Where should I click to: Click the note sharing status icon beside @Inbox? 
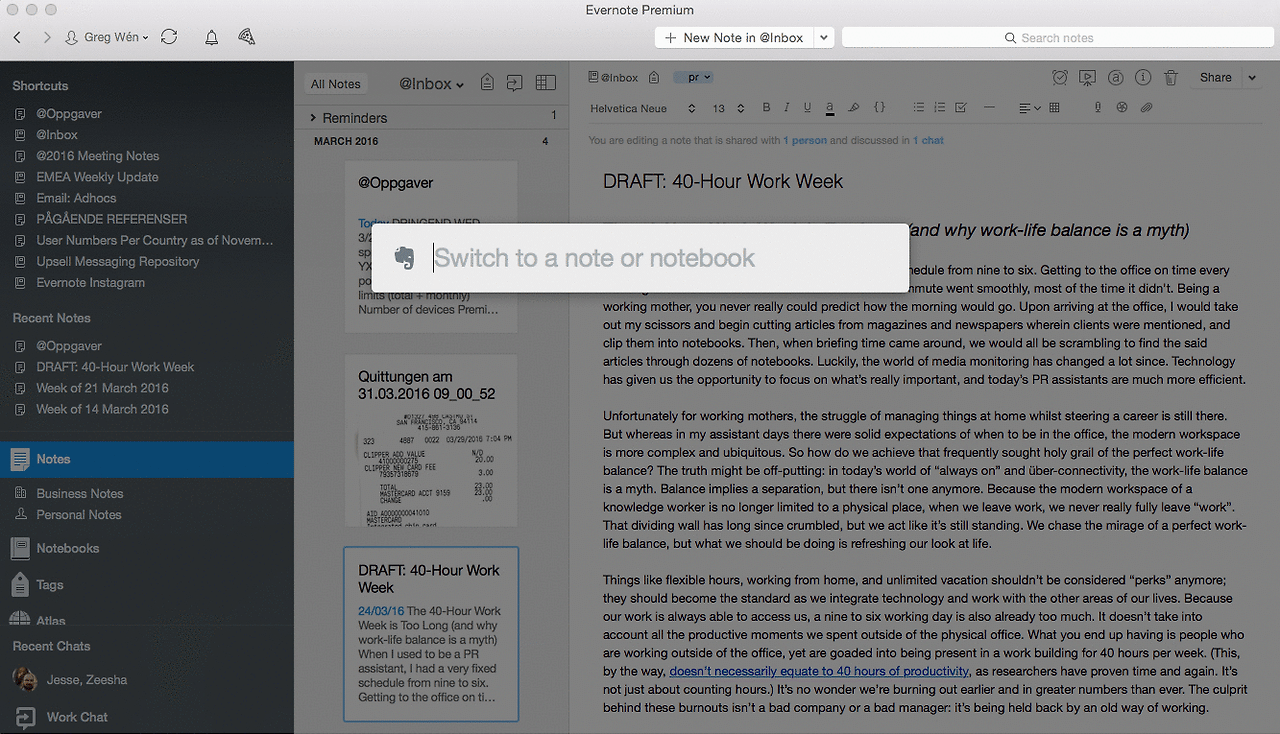pos(653,77)
